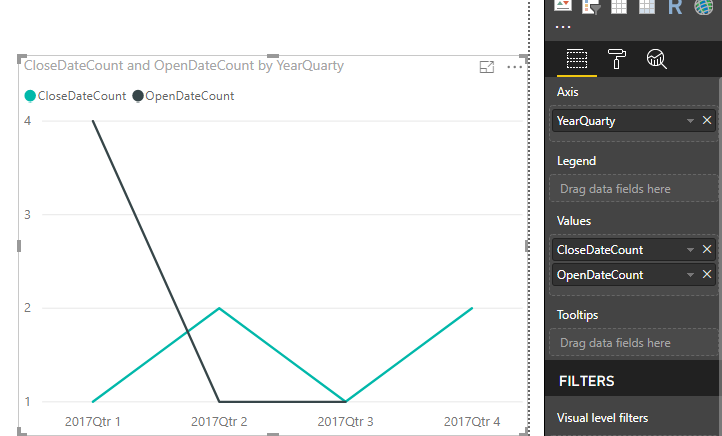Click the 2017Qtr 1 axis label
The height and width of the screenshot is (436, 722).
[x=93, y=421]
